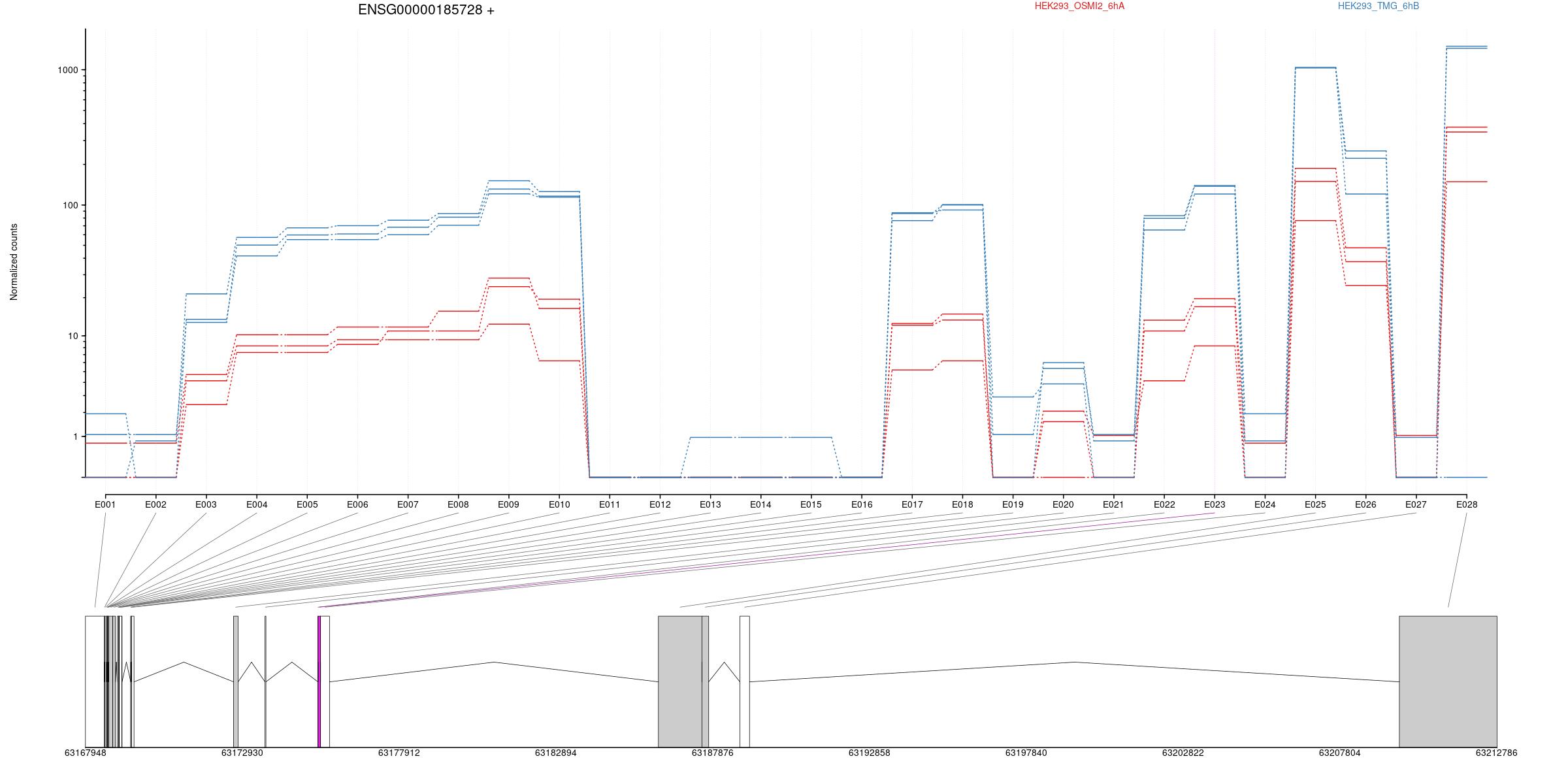Image resolution: width=1568 pixels, height=784 pixels.
Task: Click exon label E017
Action: (912, 504)
